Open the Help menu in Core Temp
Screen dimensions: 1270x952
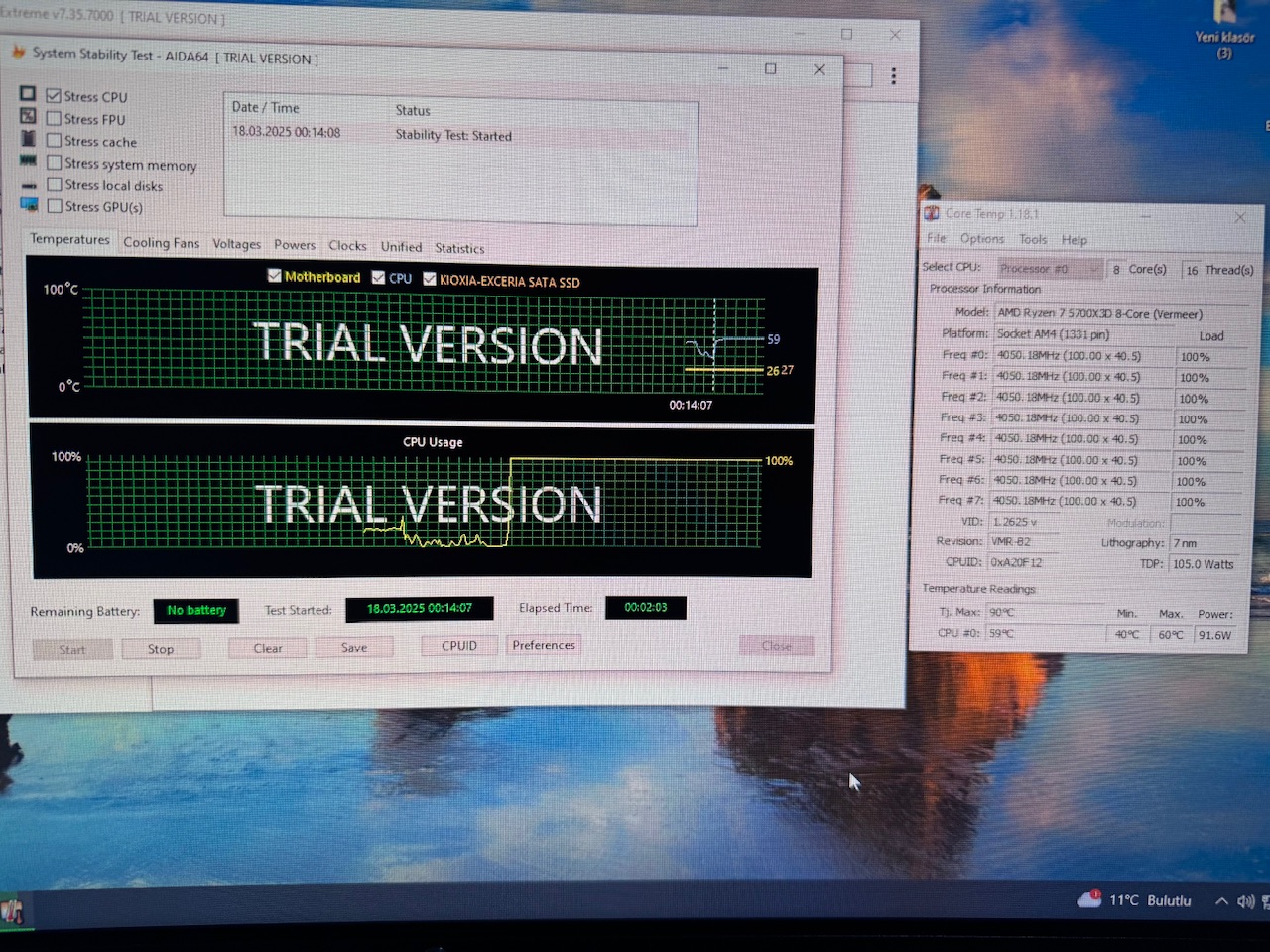pyautogui.click(x=1075, y=240)
